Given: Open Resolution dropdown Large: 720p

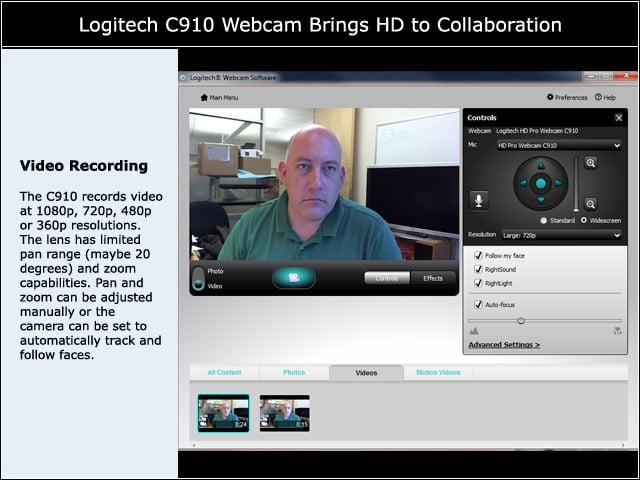Looking at the screenshot, I should [562, 235].
